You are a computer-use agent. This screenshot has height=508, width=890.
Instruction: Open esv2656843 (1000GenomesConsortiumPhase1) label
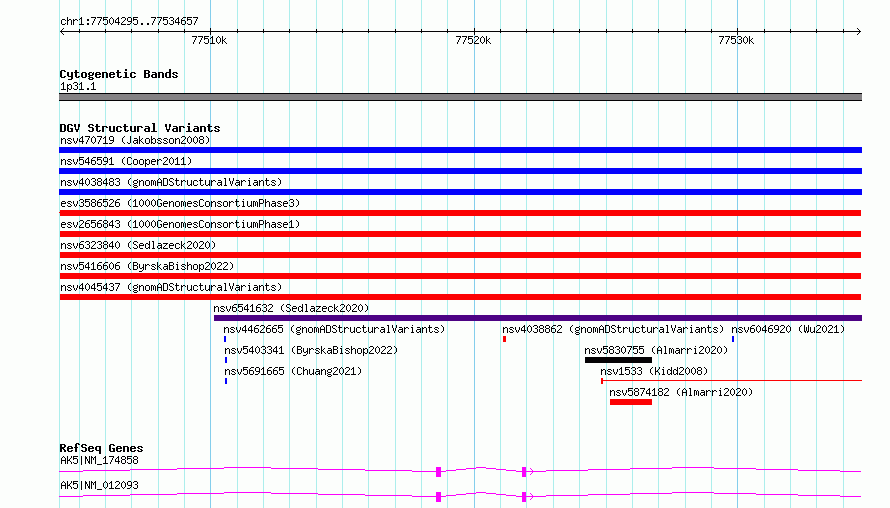click(180, 224)
